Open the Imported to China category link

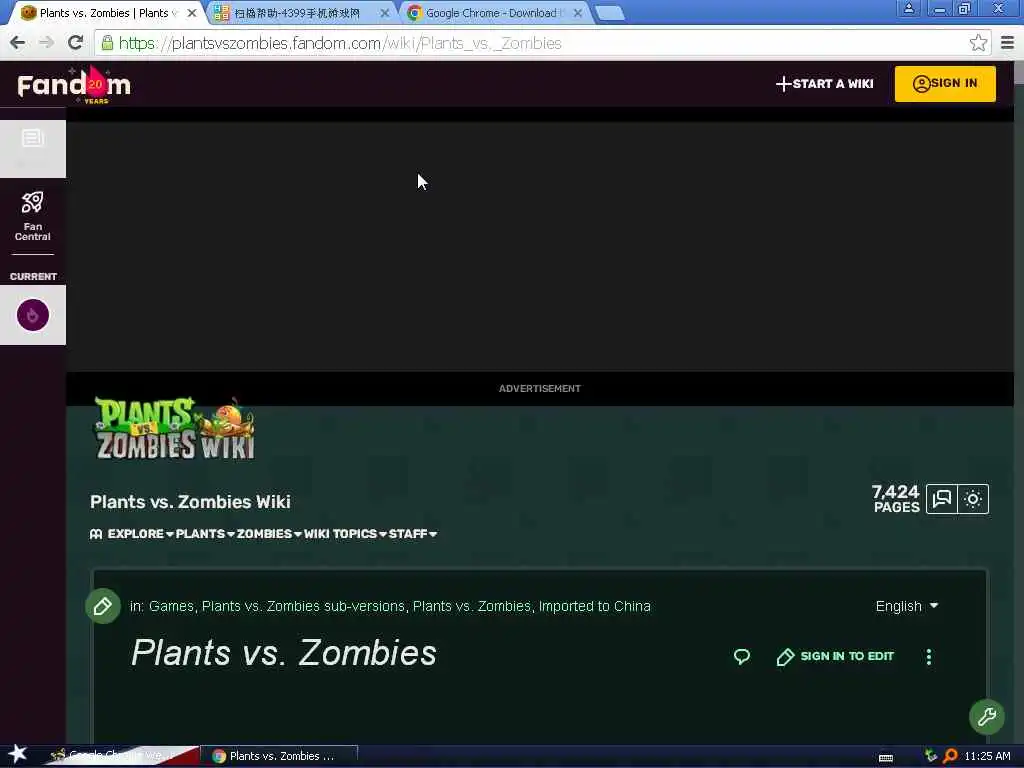pyautogui.click(x=594, y=606)
